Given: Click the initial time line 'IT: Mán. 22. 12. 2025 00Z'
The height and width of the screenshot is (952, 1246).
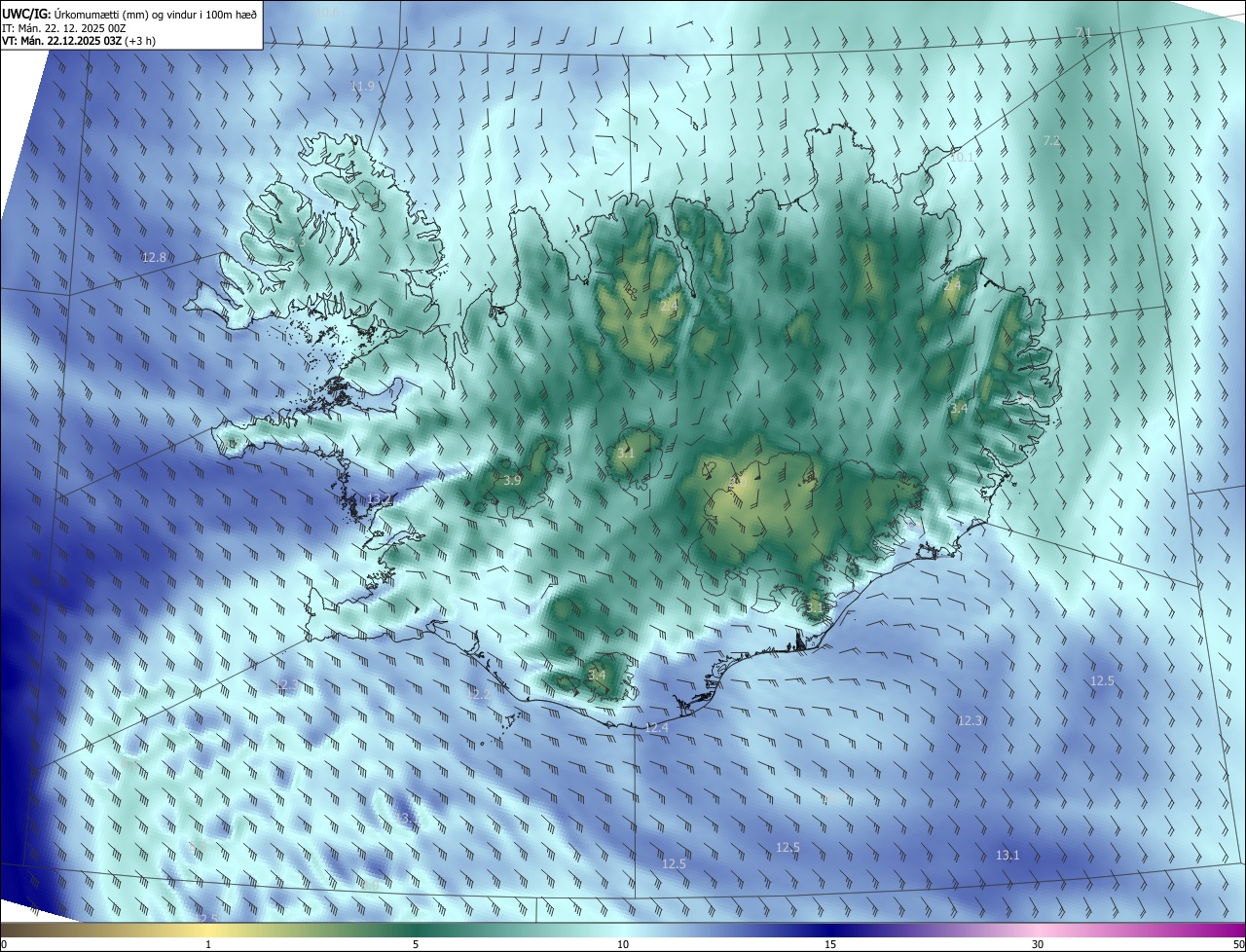Looking at the screenshot, I should (x=64, y=27).
